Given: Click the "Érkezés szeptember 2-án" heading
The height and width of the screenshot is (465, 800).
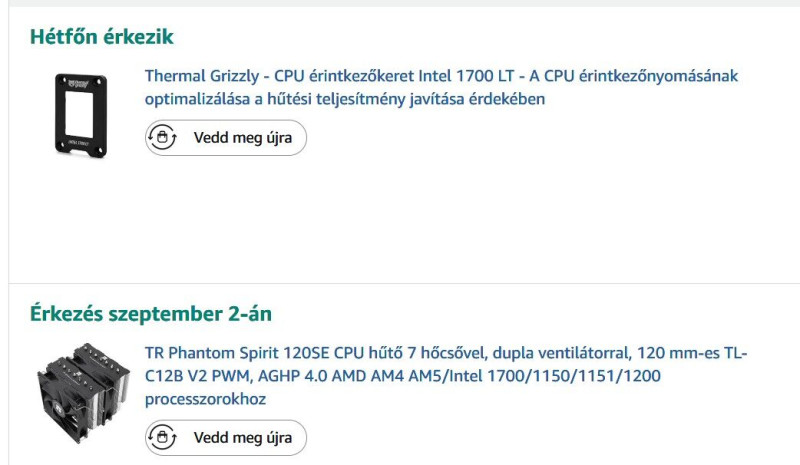Looking at the screenshot, I should [151, 313].
